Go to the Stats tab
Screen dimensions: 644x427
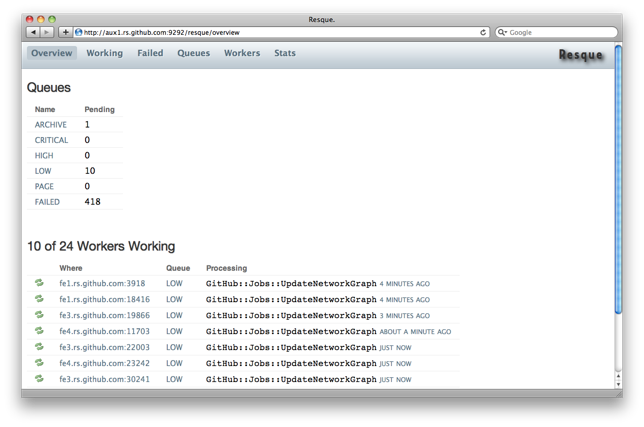coord(285,53)
